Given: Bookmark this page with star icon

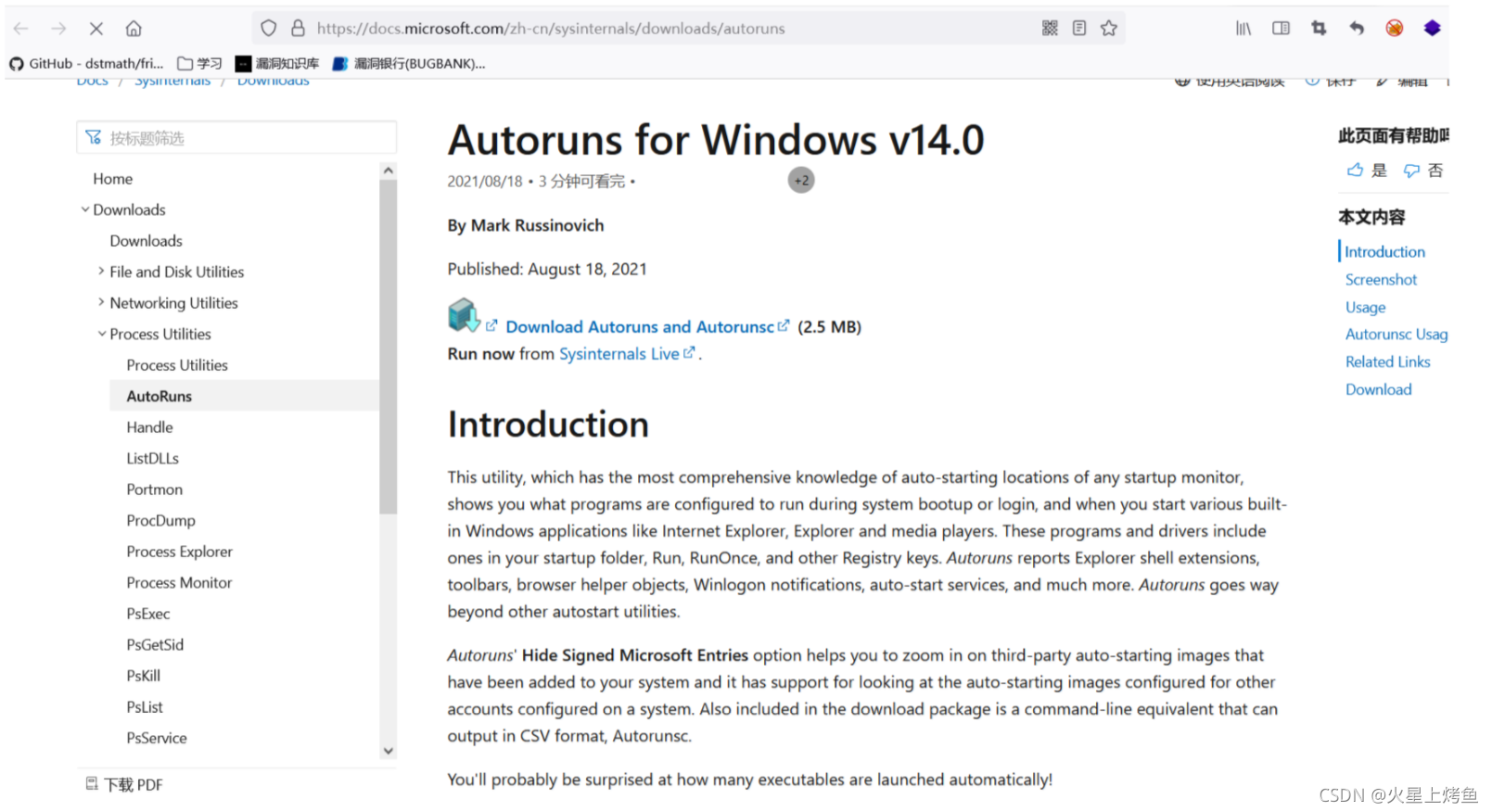Looking at the screenshot, I should [1109, 29].
